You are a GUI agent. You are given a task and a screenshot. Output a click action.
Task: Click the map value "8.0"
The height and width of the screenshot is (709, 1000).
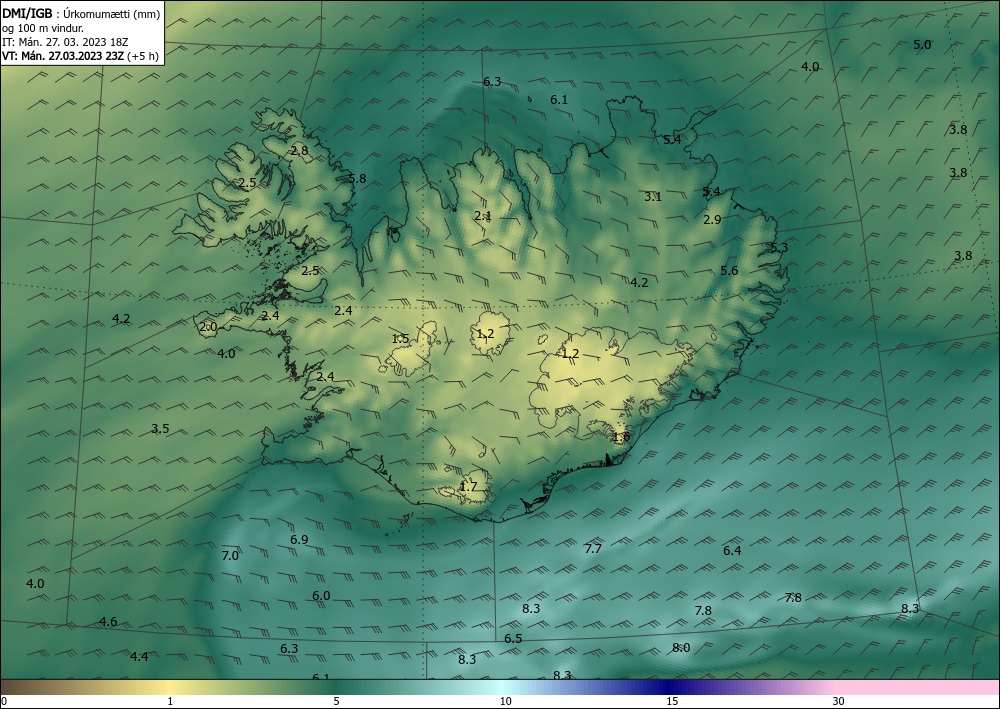coord(680,648)
